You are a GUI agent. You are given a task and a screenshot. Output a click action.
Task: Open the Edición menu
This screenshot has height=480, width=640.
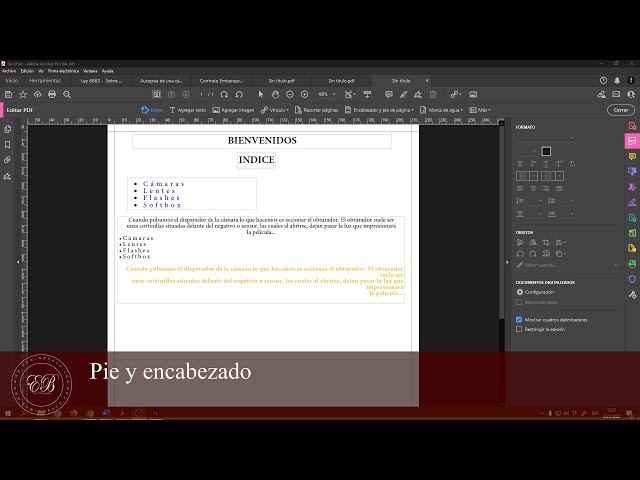coord(27,71)
